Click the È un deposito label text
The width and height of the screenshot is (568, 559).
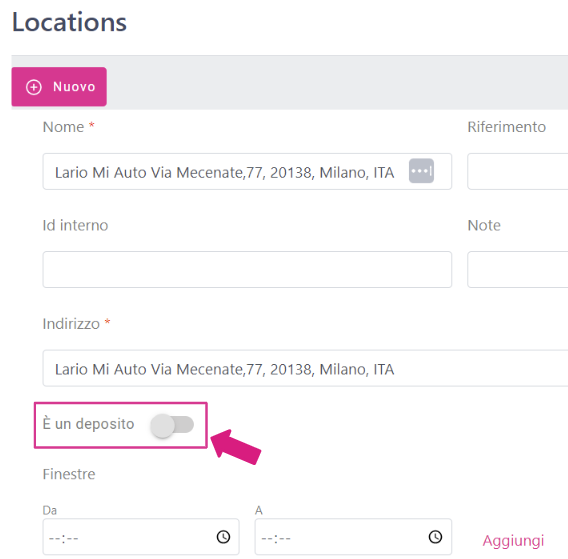88,424
